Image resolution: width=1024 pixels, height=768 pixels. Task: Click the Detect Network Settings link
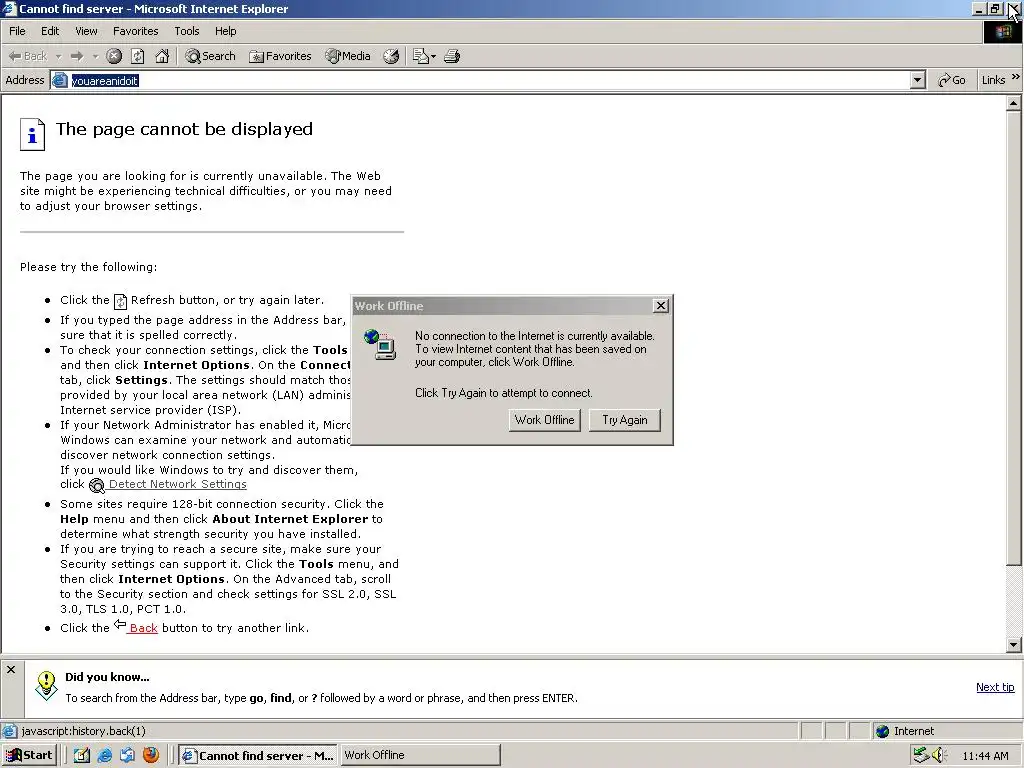(x=178, y=484)
